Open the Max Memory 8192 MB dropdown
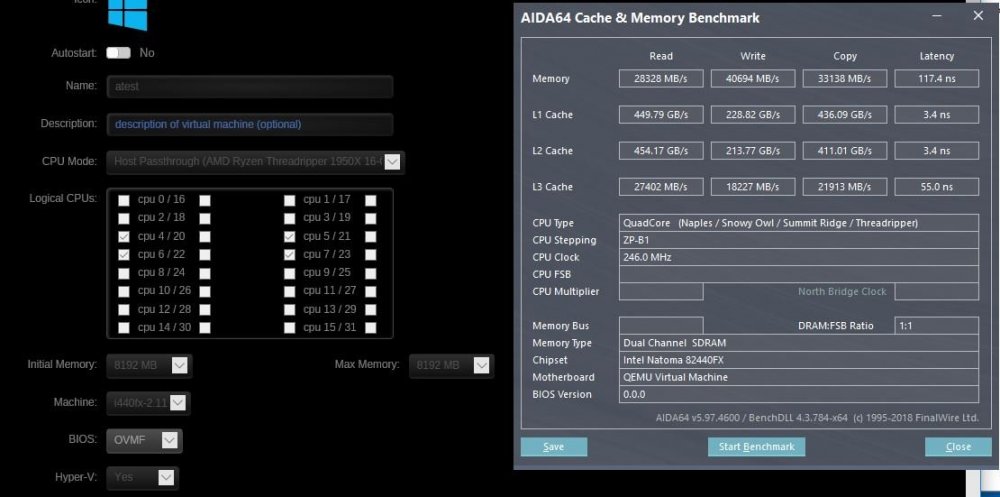Image resolution: width=1000 pixels, height=497 pixels. tap(452, 366)
